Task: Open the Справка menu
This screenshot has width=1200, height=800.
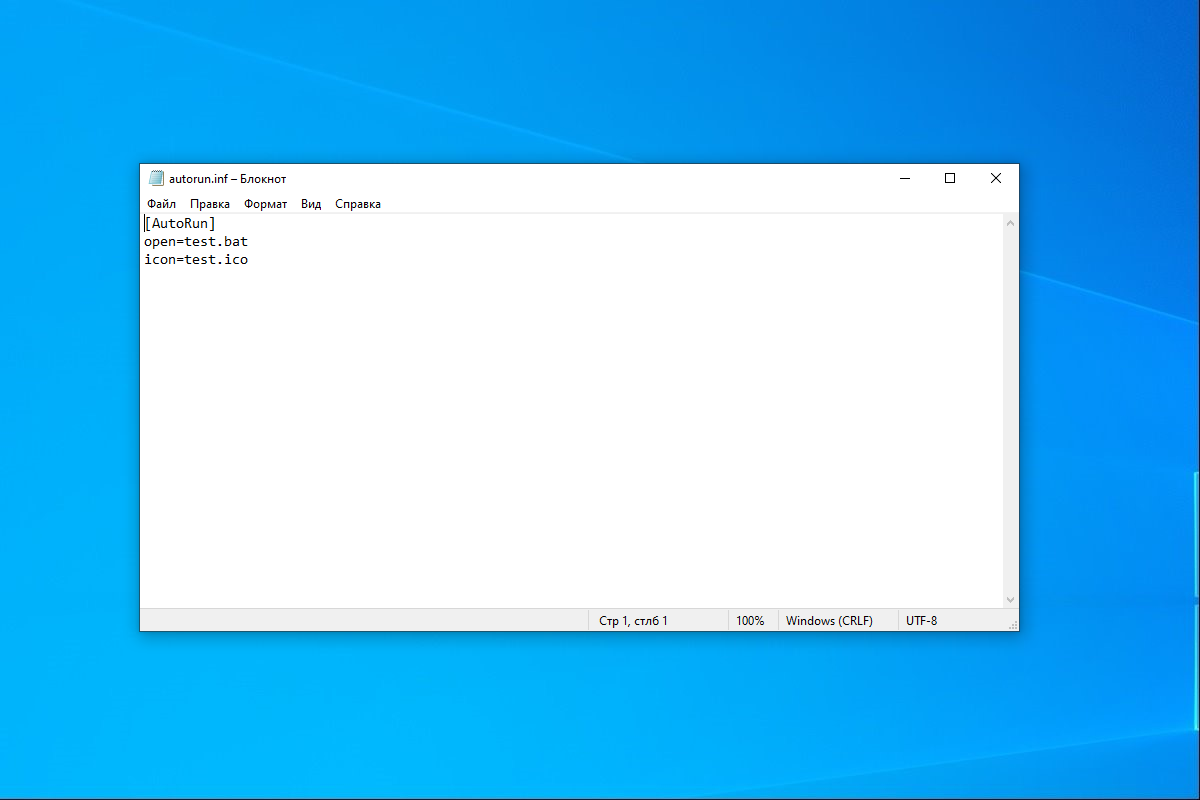Action: pyautogui.click(x=358, y=204)
